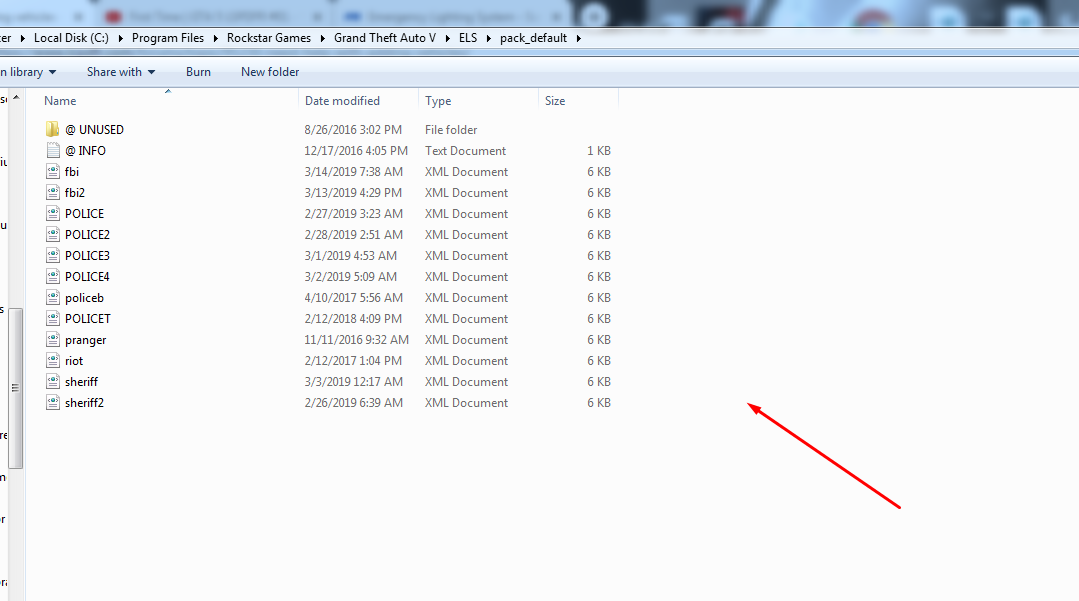1079x601 pixels.
Task: Expand breadcrumb arrow after pack_default
Action: (578, 38)
